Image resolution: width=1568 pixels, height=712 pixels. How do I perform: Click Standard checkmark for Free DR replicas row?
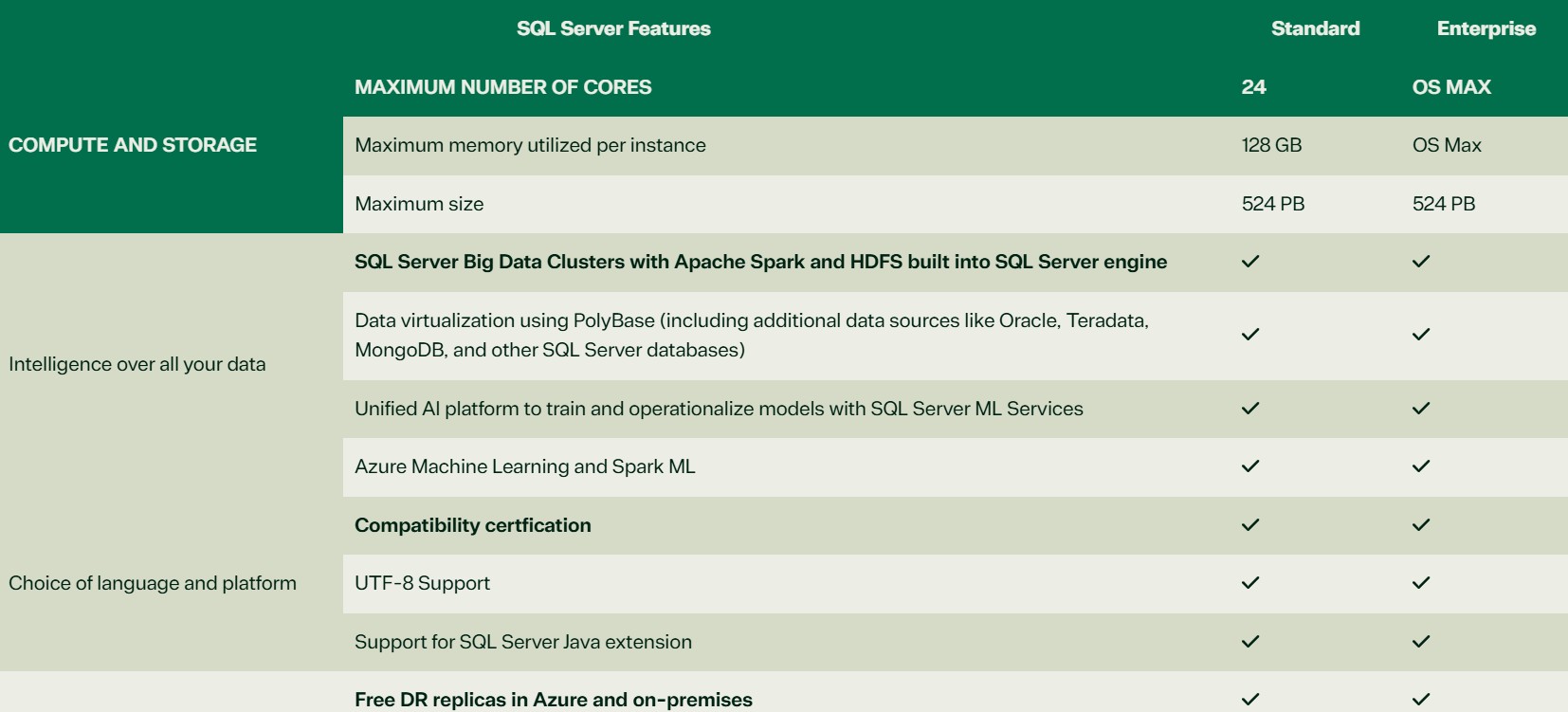[x=1250, y=700]
